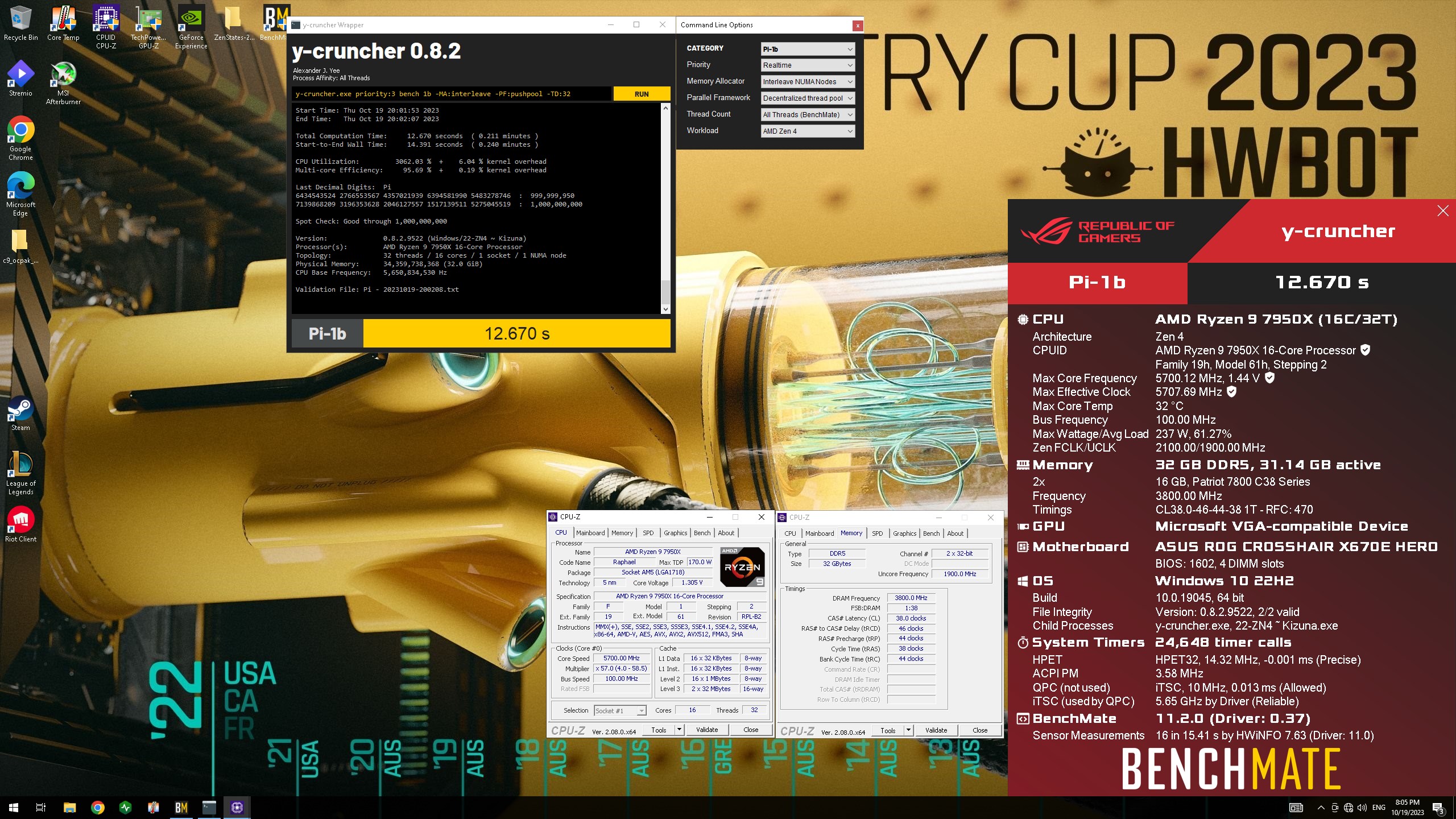Open Bench tab in left CPU-Z window
This screenshot has height=819, width=1456.
point(702,533)
